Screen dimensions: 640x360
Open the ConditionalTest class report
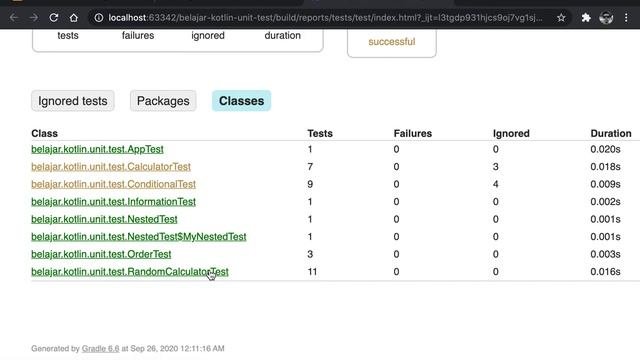113,184
